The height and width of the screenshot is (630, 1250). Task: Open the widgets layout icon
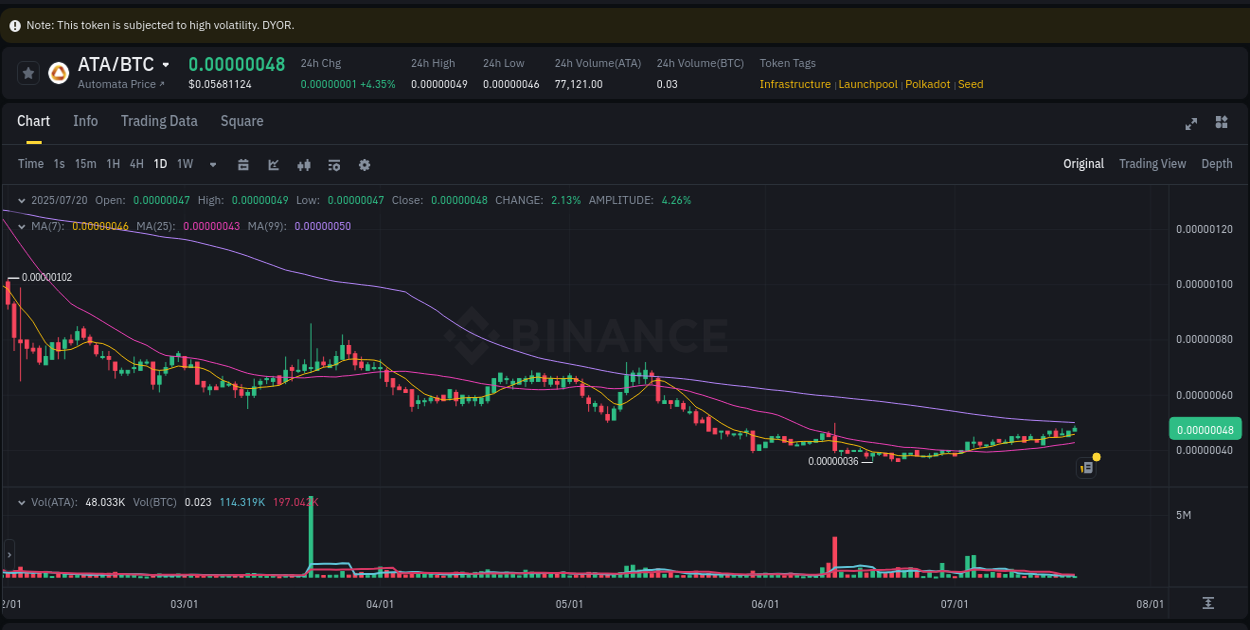pos(1221,124)
